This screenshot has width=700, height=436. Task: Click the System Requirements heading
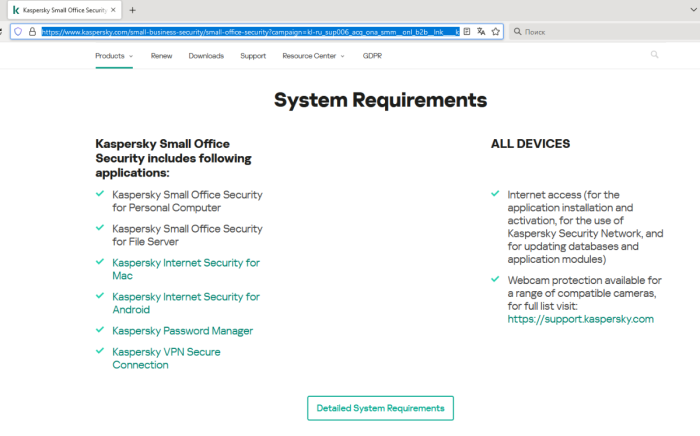380,100
